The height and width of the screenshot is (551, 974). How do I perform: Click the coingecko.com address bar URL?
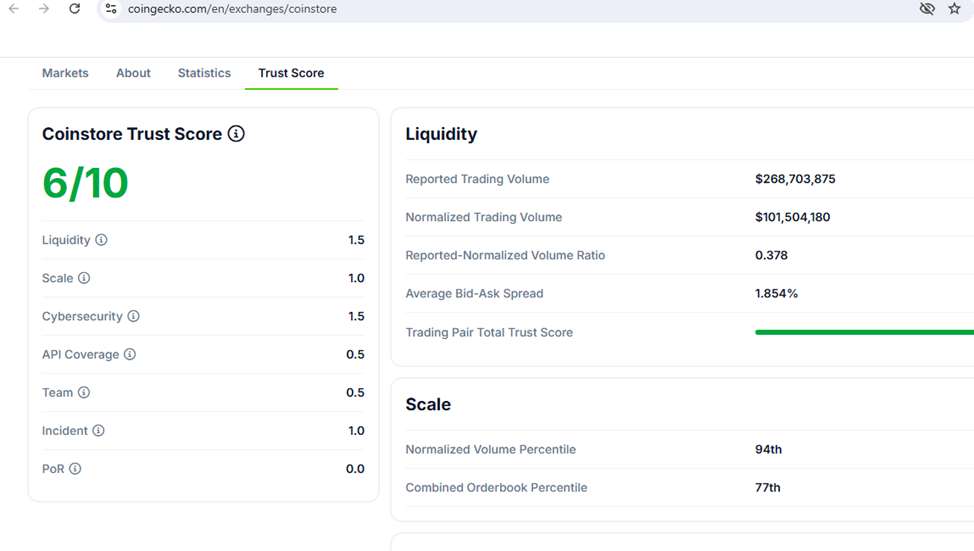[x=232, y=9]
